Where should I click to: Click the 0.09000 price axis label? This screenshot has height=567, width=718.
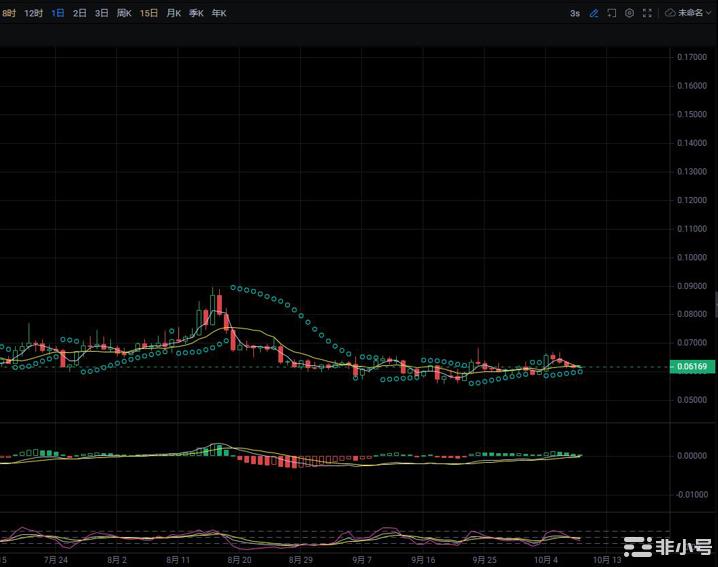coord(692,286)
